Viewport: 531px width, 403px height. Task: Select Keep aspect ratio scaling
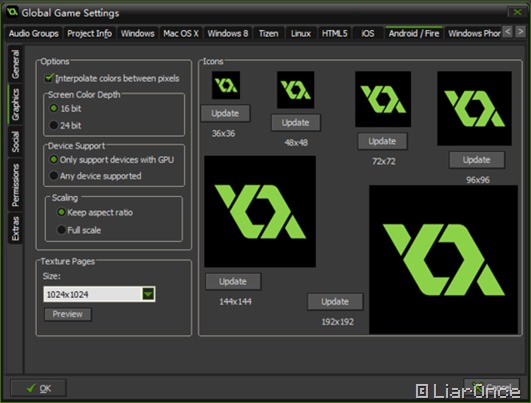(61, 212)
